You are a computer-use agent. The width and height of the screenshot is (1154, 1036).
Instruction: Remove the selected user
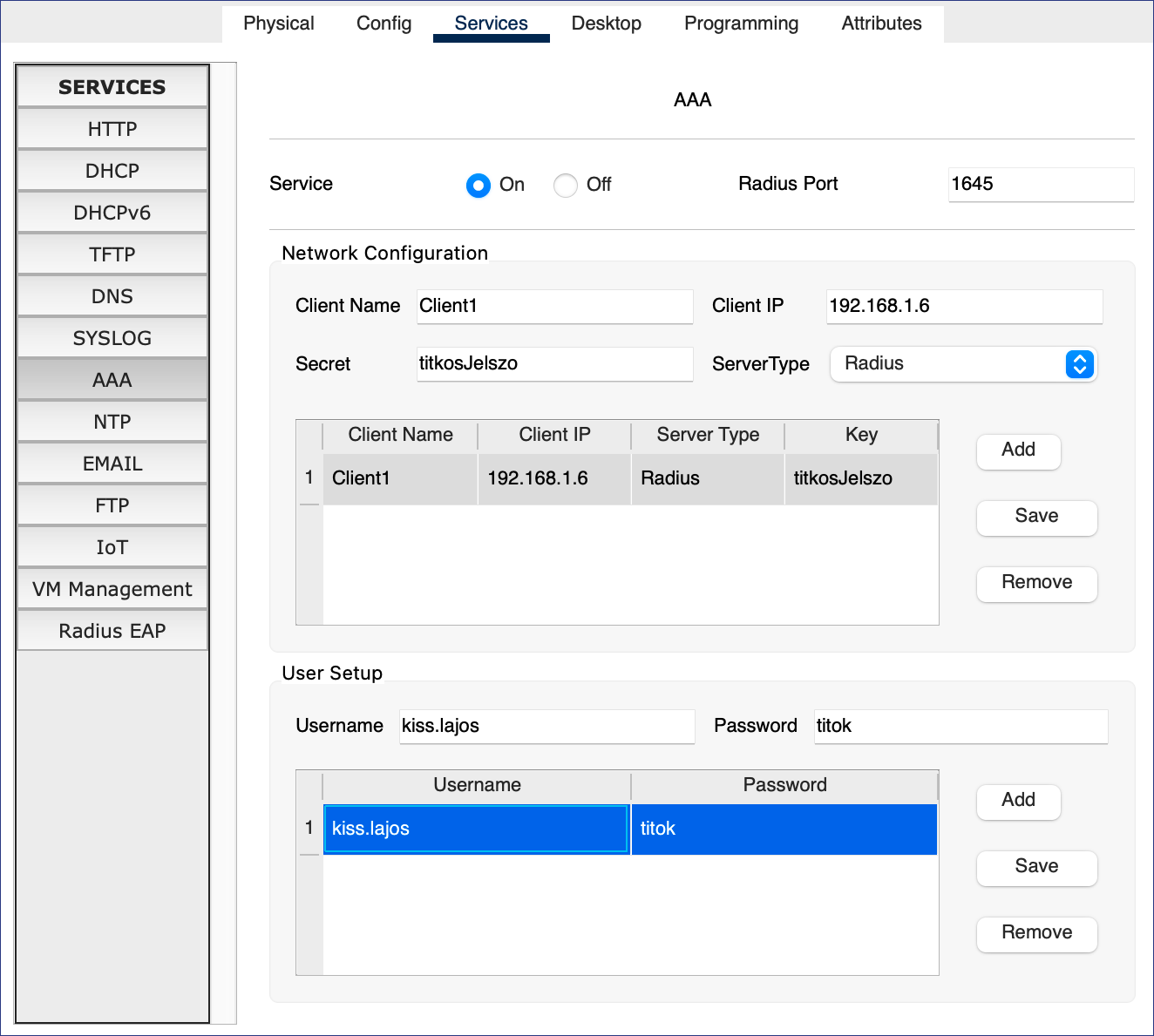1037,933
